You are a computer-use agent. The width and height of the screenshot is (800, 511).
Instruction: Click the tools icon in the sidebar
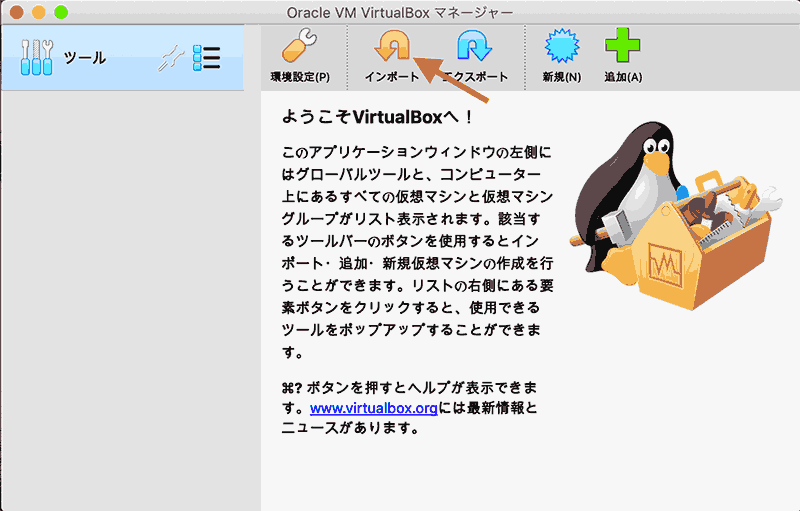[38, 58]
